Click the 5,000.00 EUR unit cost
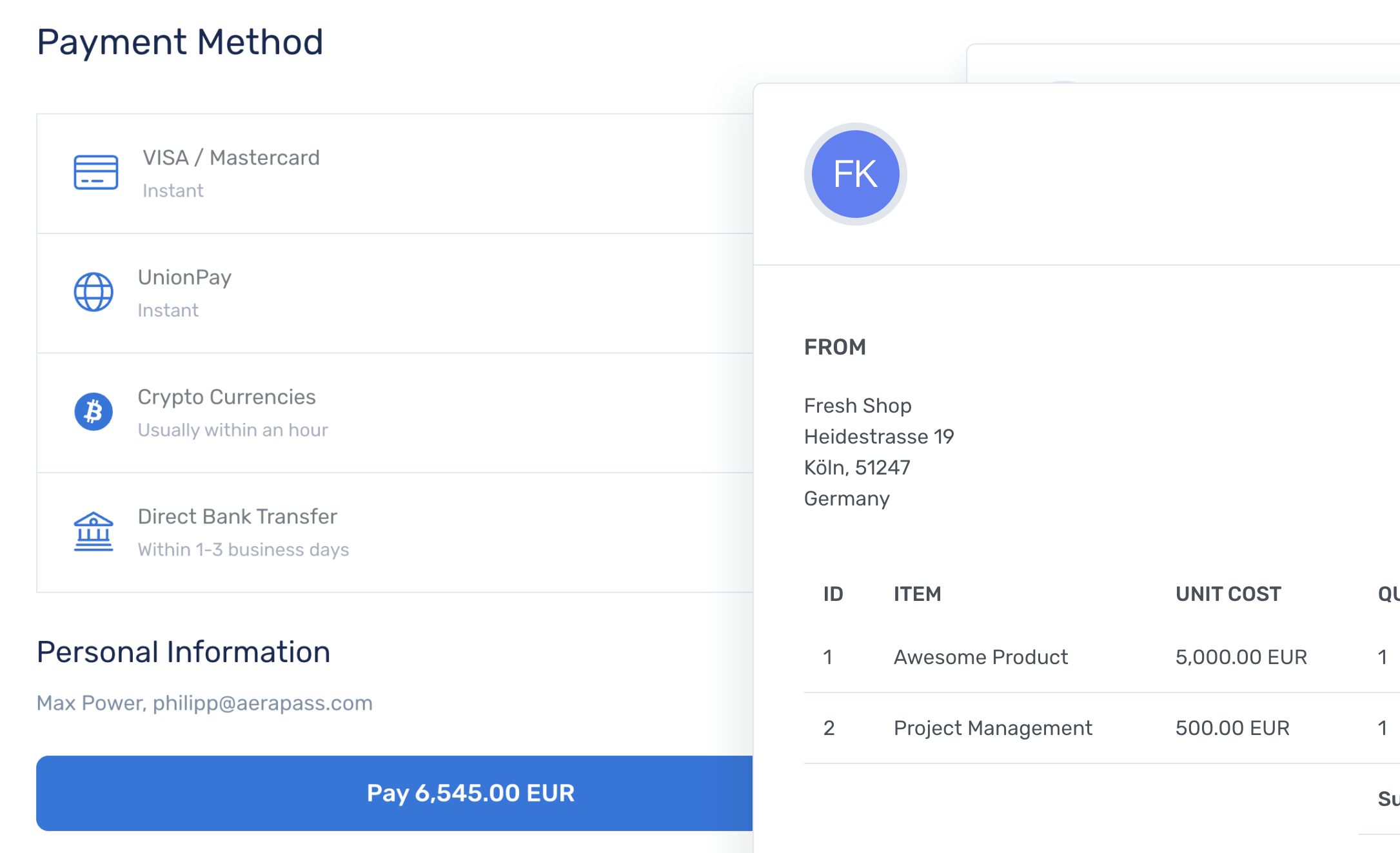 [x=1241, y=657]
